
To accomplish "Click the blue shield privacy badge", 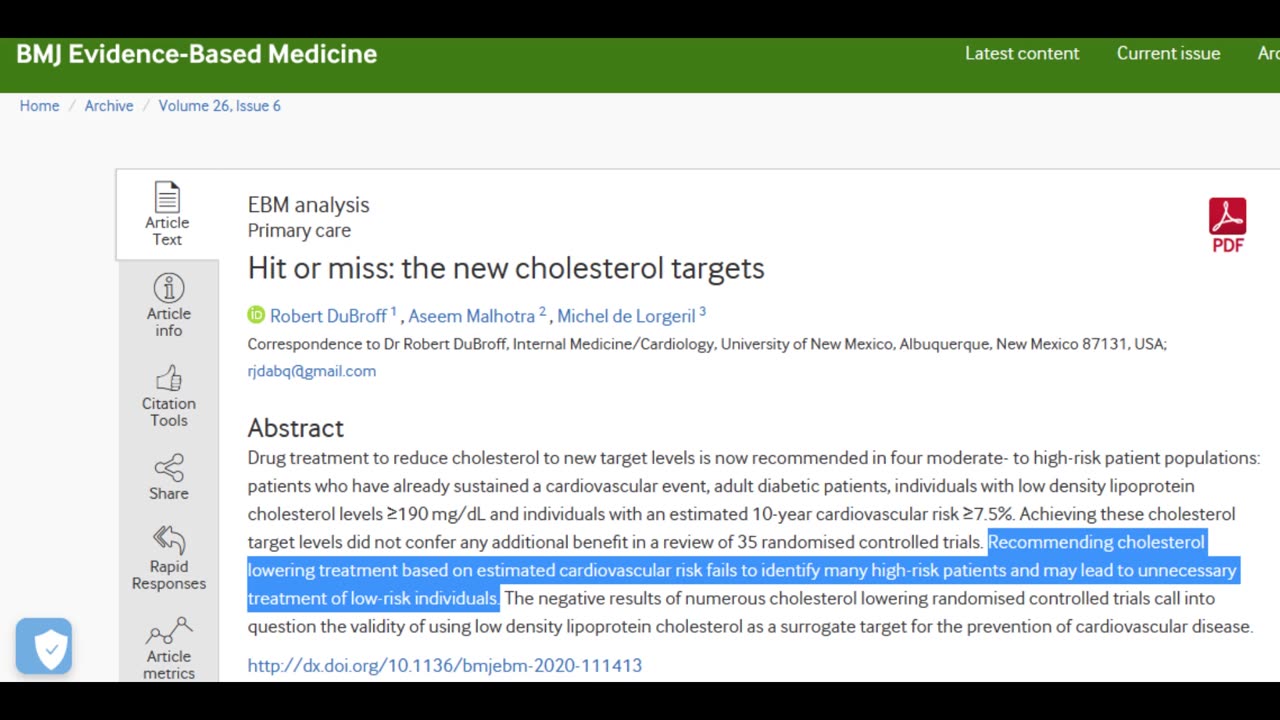I will (x=44, y=646).
